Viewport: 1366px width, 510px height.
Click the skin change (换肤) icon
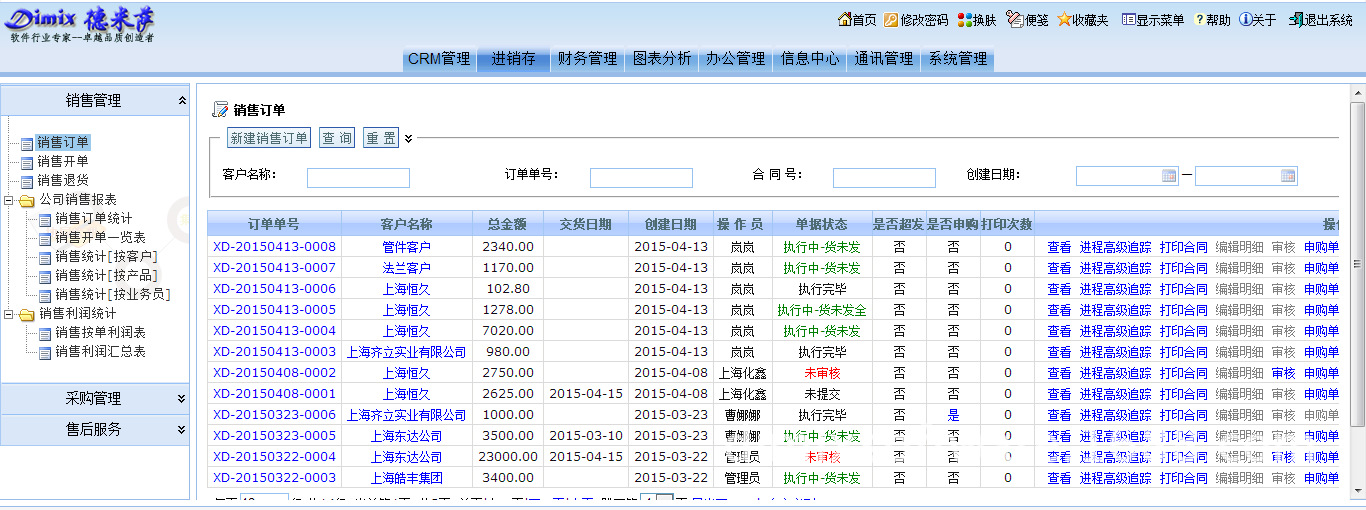coord(964,20)
